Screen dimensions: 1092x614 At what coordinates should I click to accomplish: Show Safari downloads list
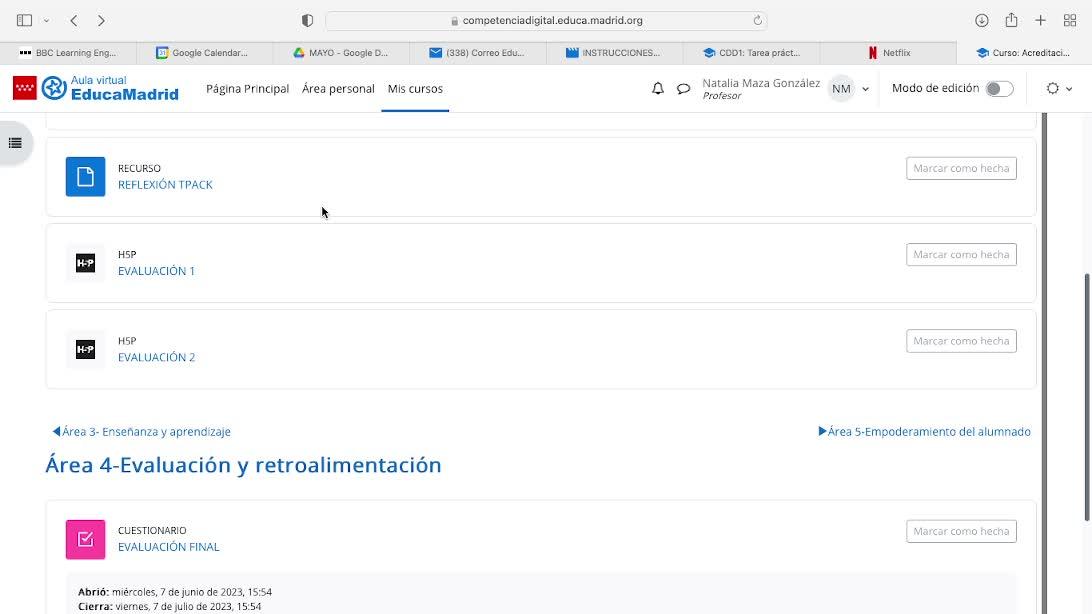coord(982,20)
